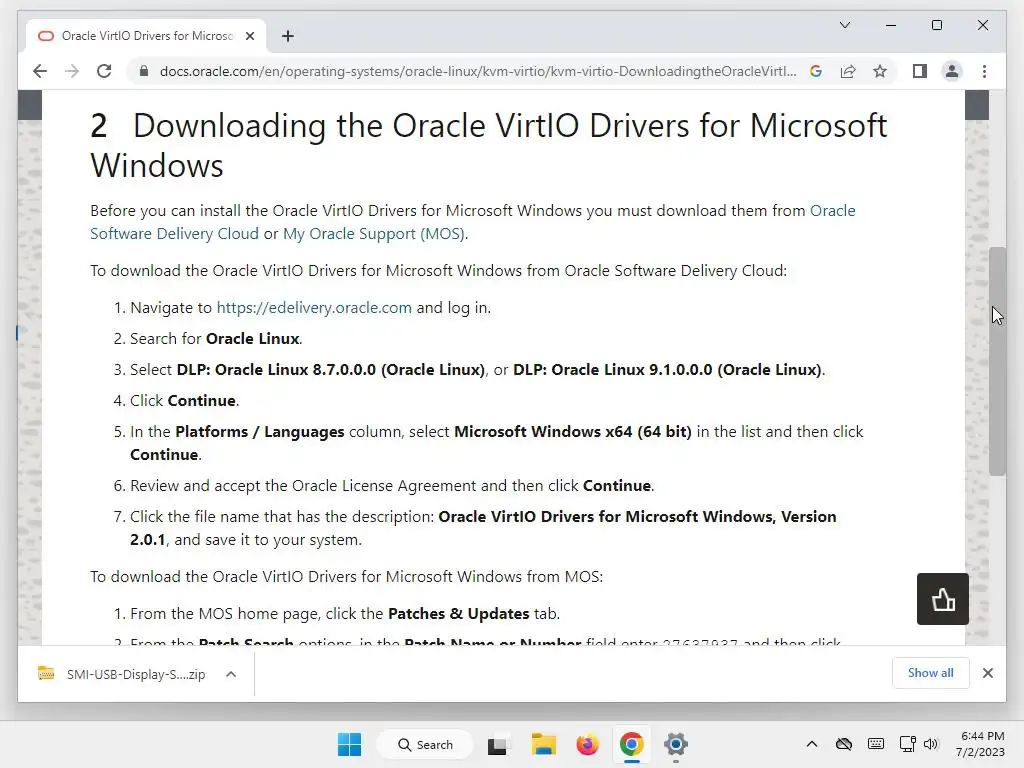Switch to Chrome in the taskbar

click(632, 744)
